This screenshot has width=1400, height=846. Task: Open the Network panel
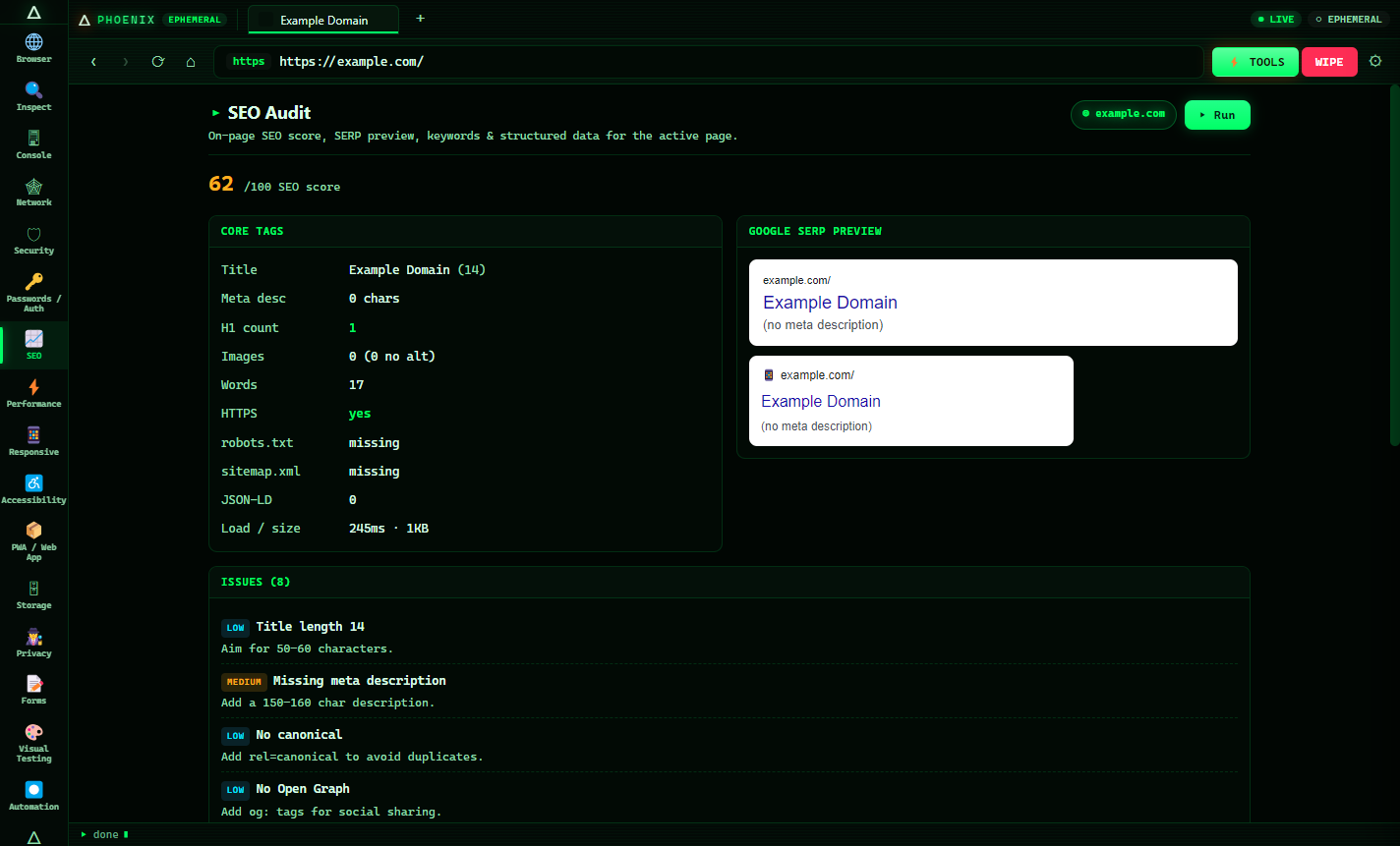point(33,192)
